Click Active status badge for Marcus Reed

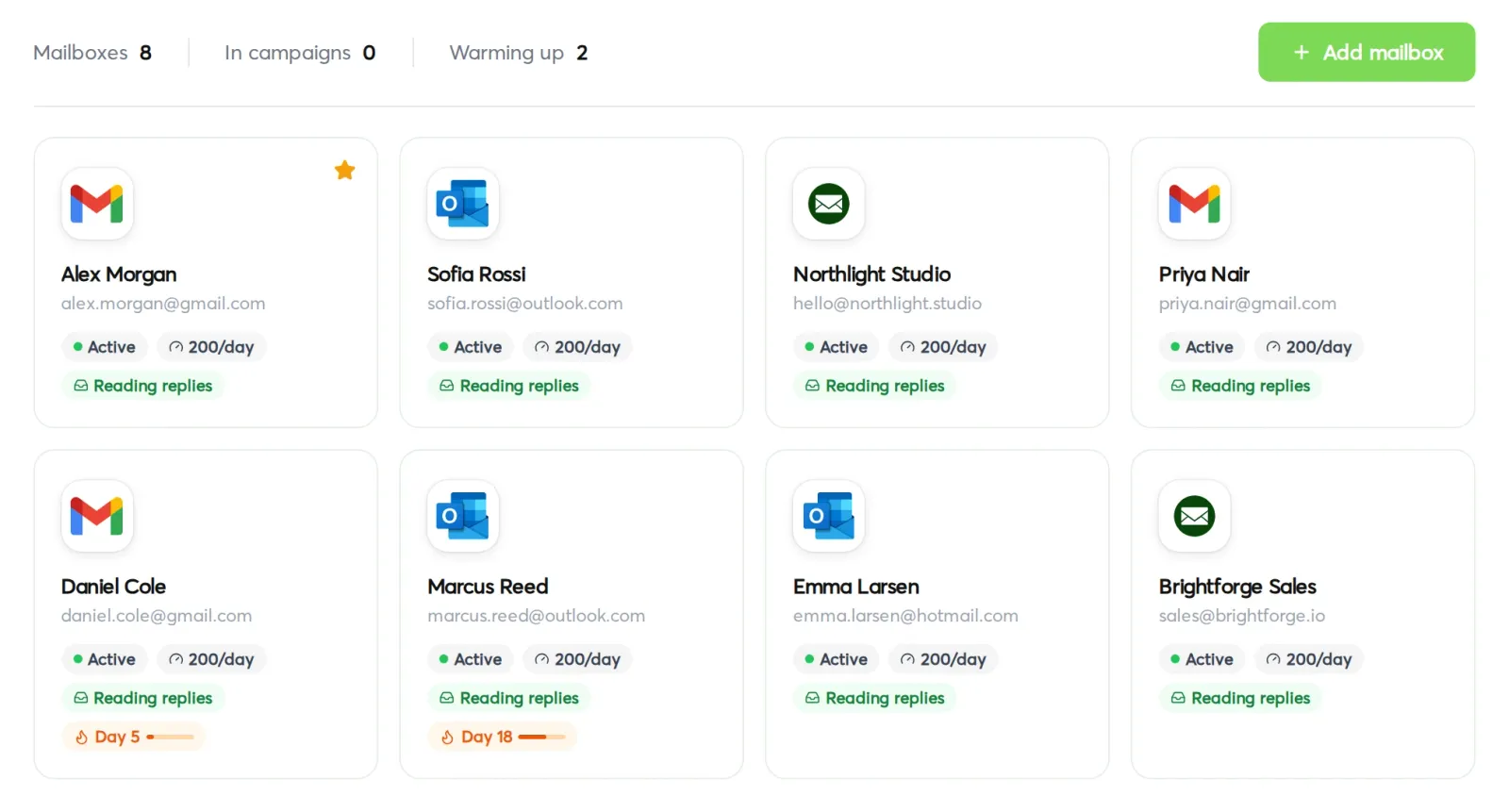click(x=471, y=659)
